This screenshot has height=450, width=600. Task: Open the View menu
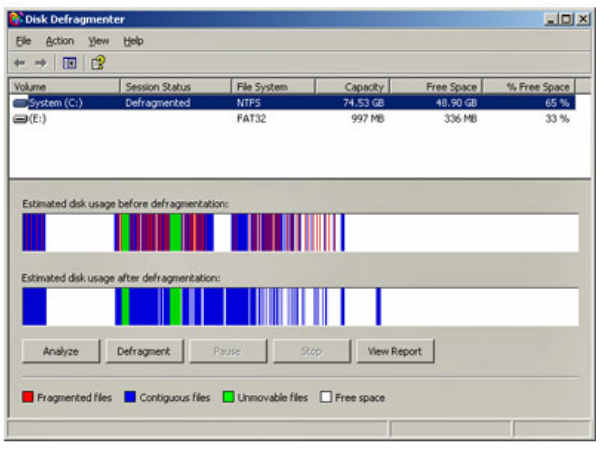pyautogui.click(x=98, y=41)
